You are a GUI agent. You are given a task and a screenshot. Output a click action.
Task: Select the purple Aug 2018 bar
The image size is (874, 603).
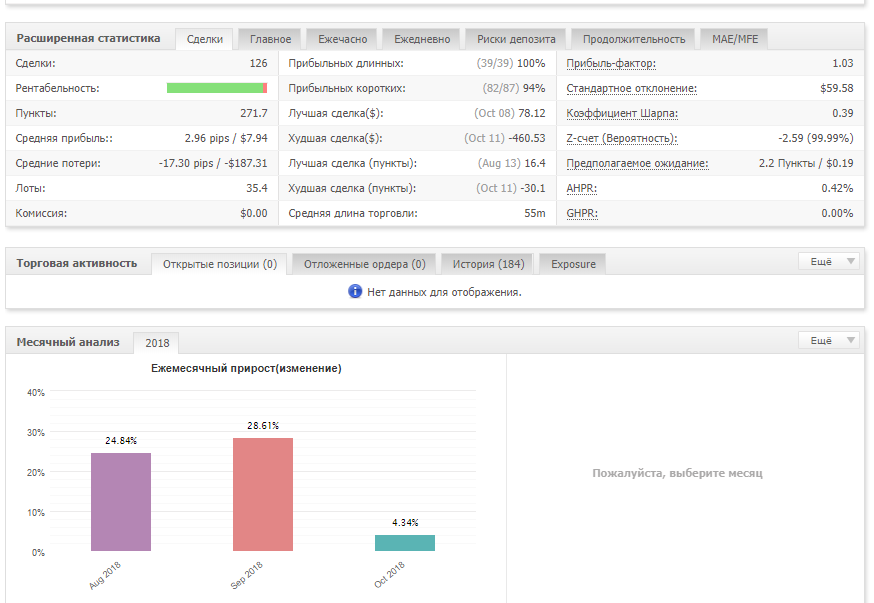[121, 502]
